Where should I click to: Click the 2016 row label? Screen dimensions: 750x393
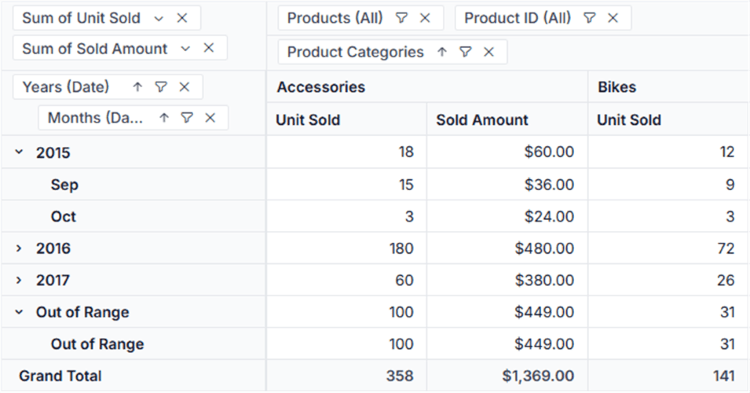(x=53, y=248)
